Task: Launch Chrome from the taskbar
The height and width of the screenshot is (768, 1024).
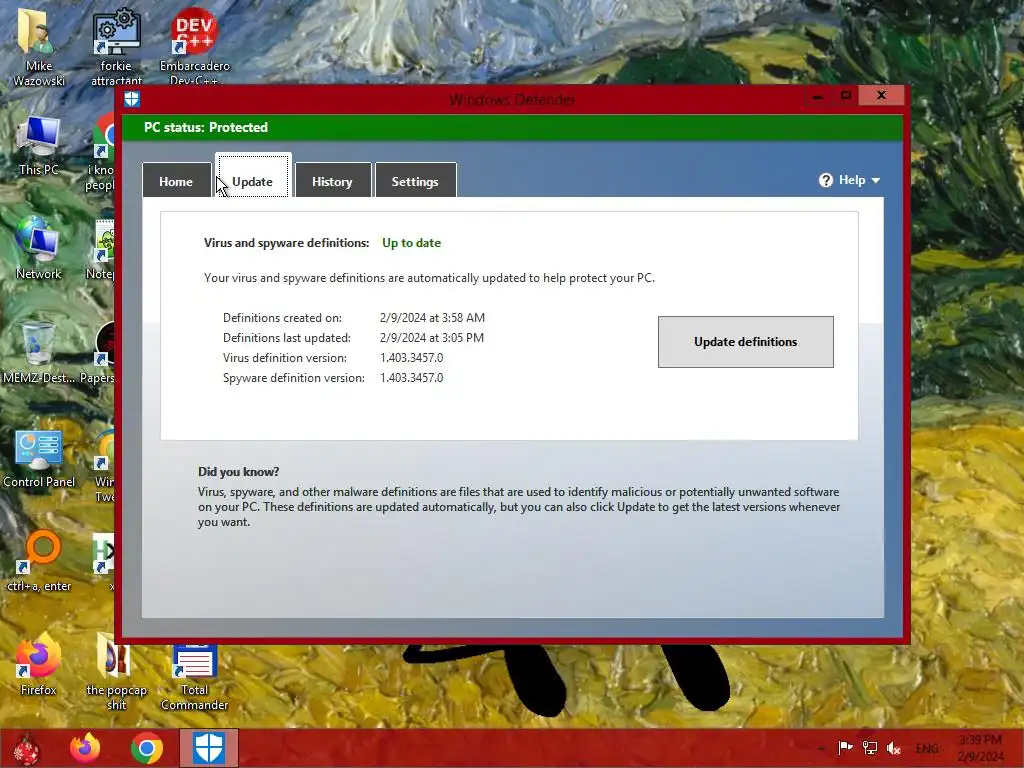Action: pos(147,748)
